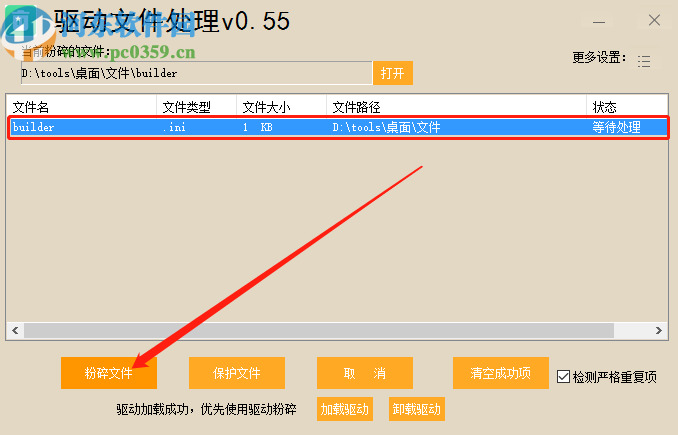Sort by the 文件类型 column header

tap(196, 107)
